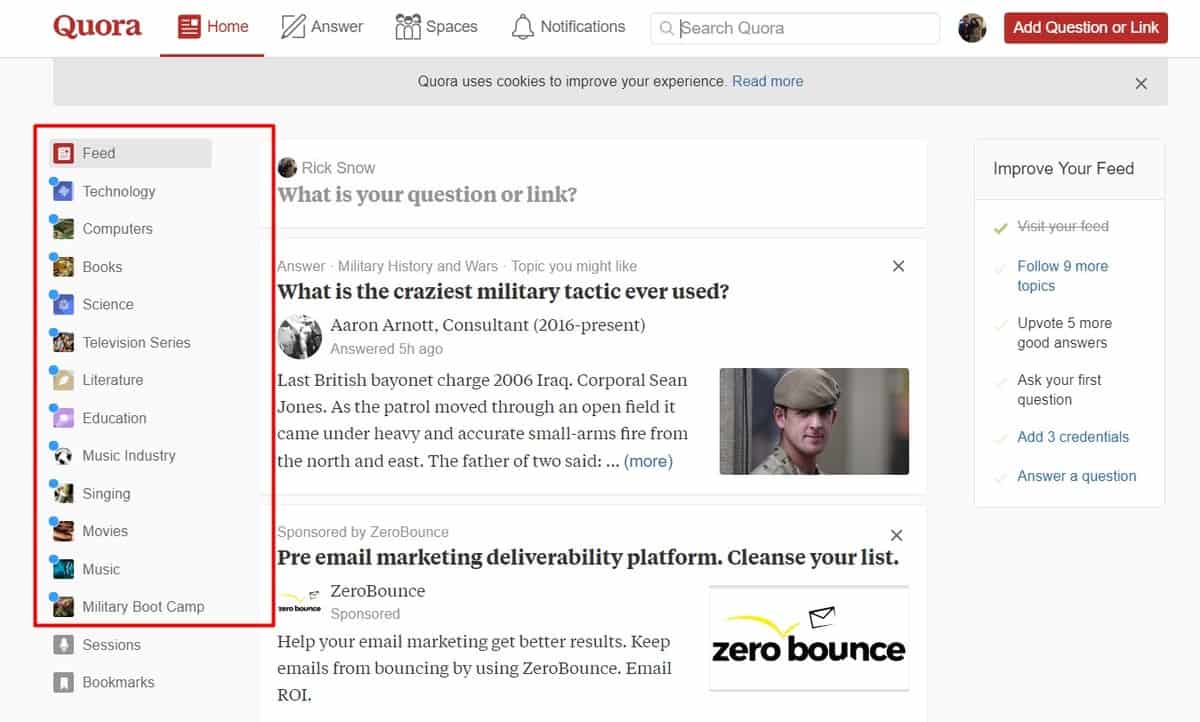
Task: Click the Rick Snow name
Action: pos(338,167)
